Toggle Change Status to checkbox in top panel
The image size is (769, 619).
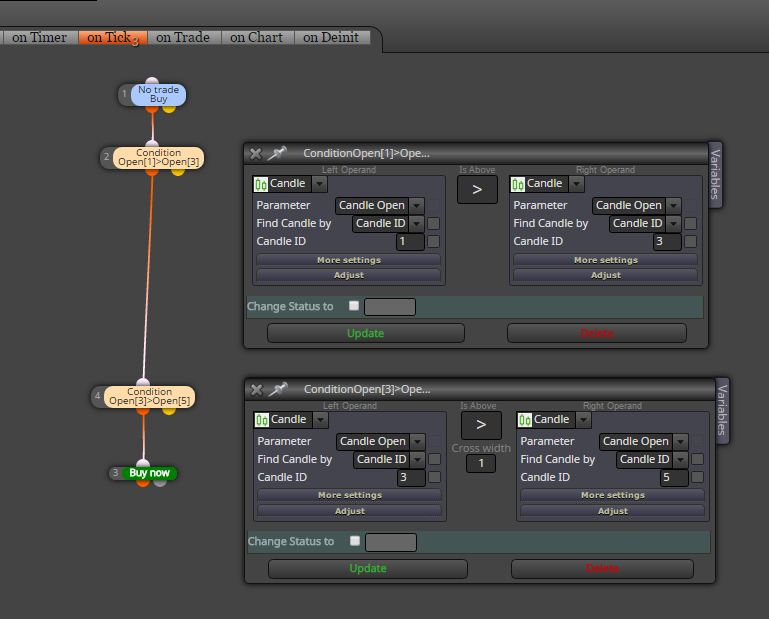(354, 306)
